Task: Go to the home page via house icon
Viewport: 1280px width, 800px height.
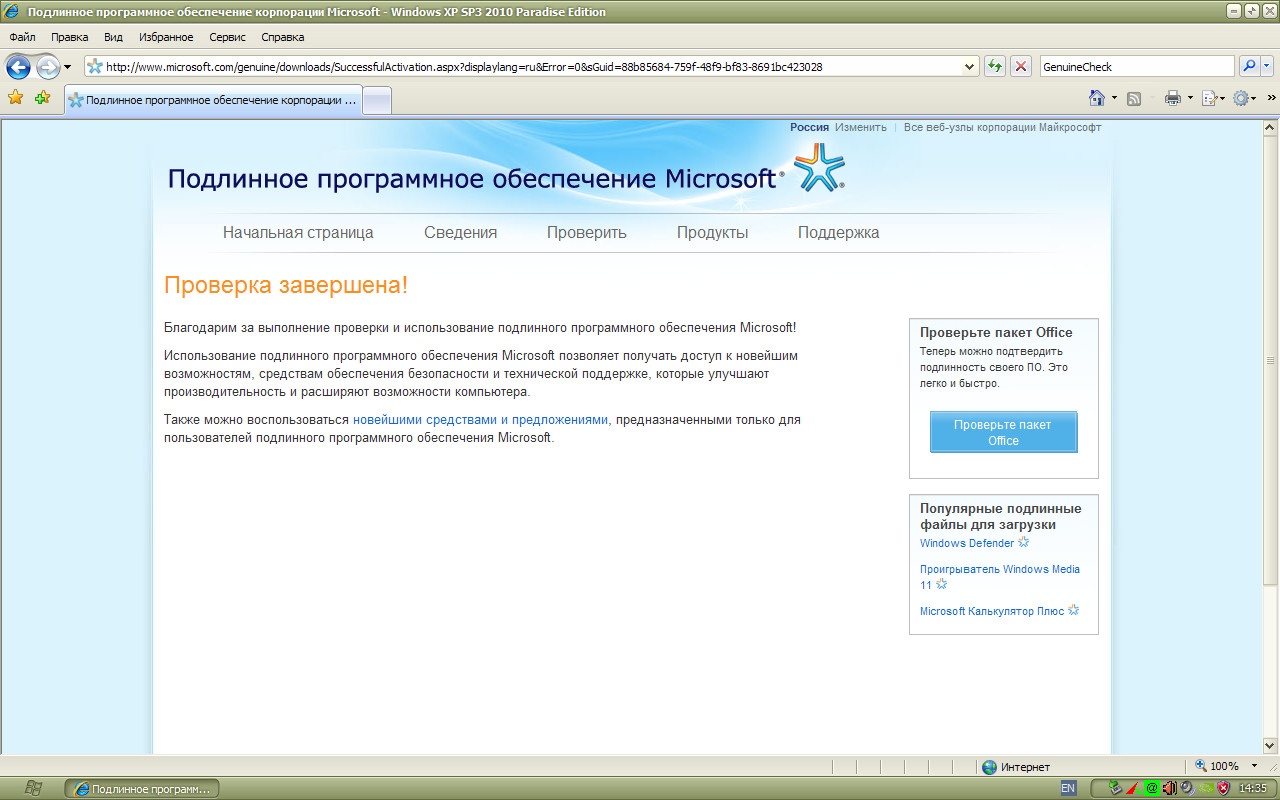Action: (x=1097, y=98)
